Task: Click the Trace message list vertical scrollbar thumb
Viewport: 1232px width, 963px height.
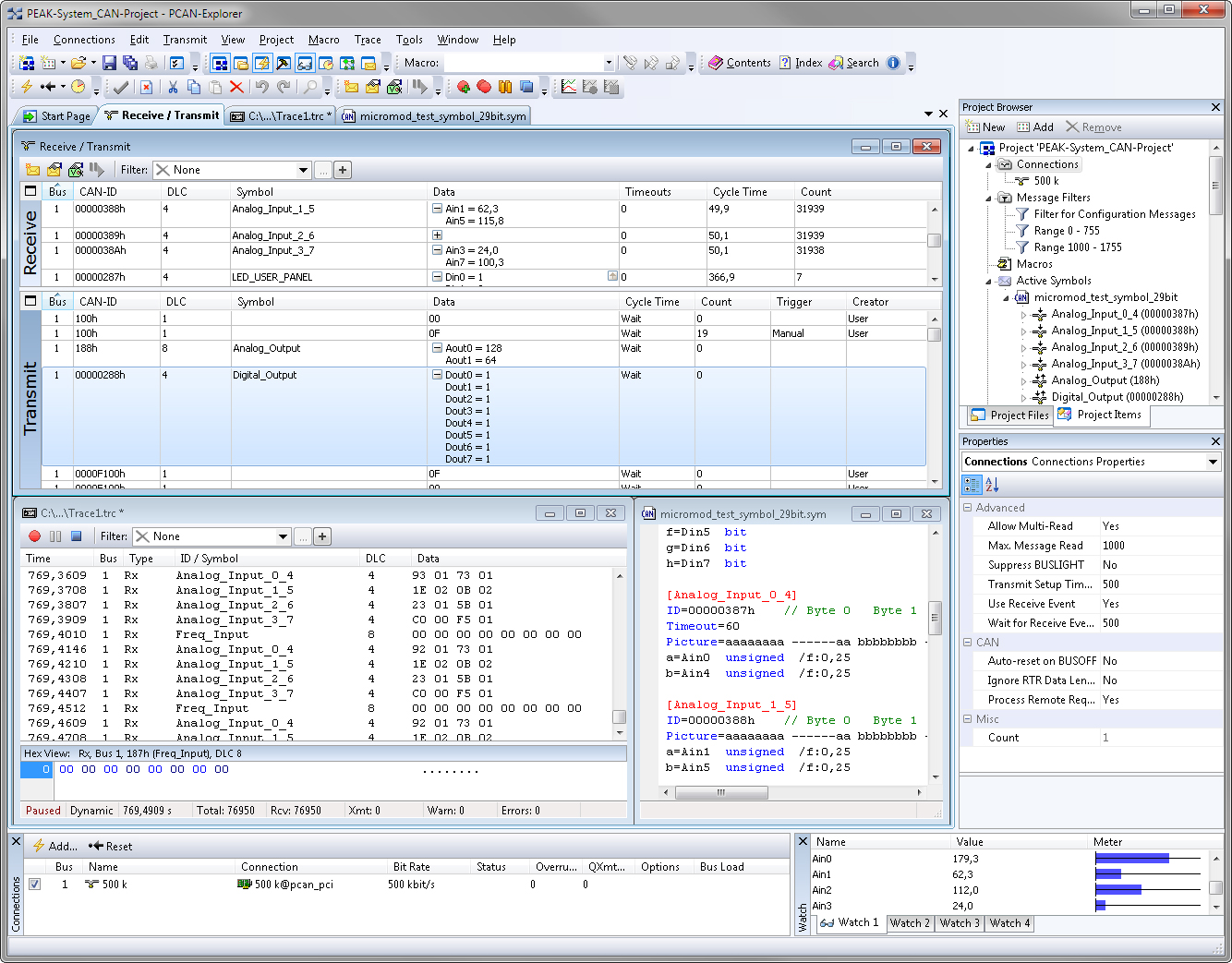Action: [x=619, y=716]
